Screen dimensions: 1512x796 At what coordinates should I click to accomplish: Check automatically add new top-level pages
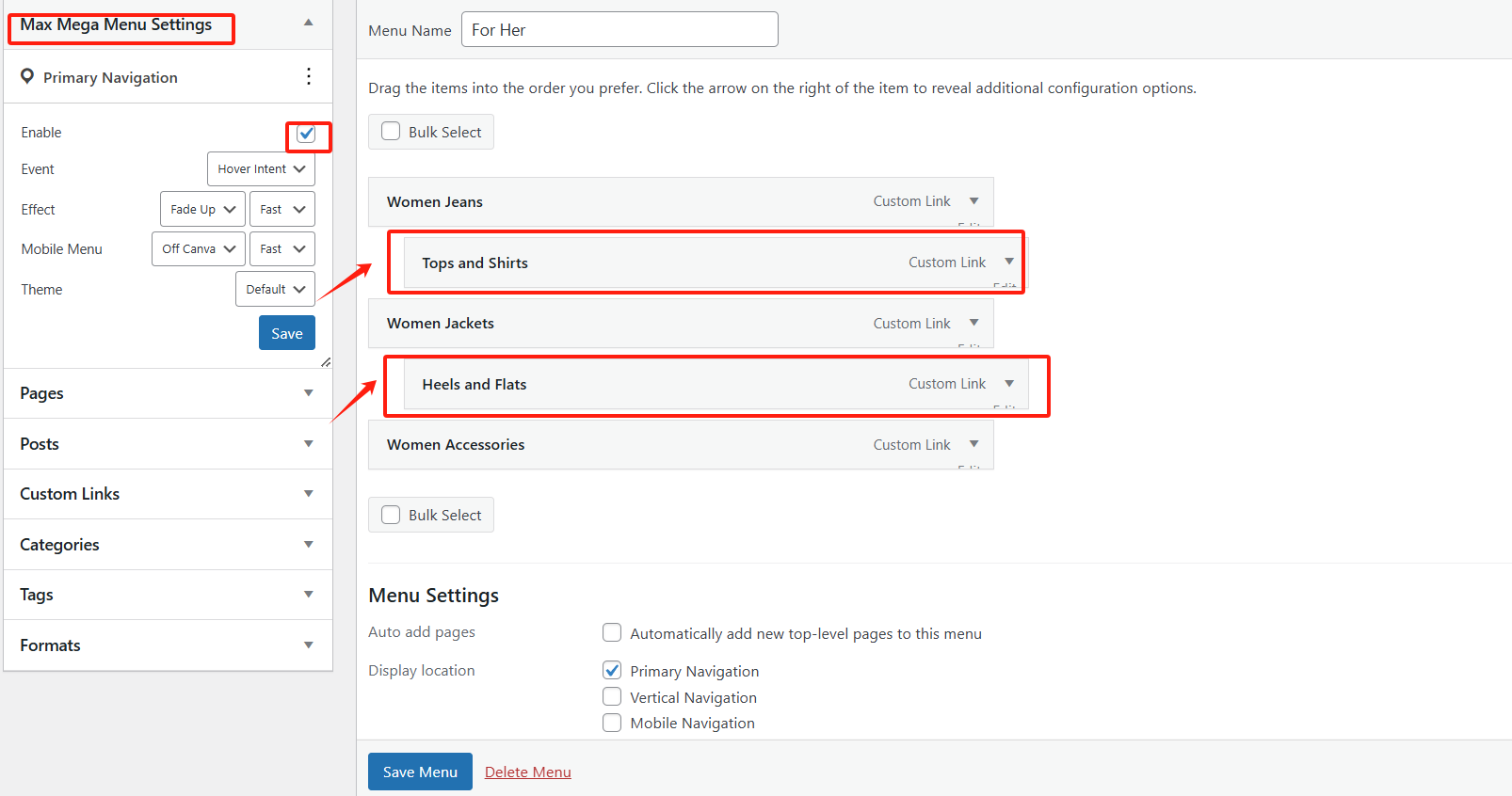[612, 633]
